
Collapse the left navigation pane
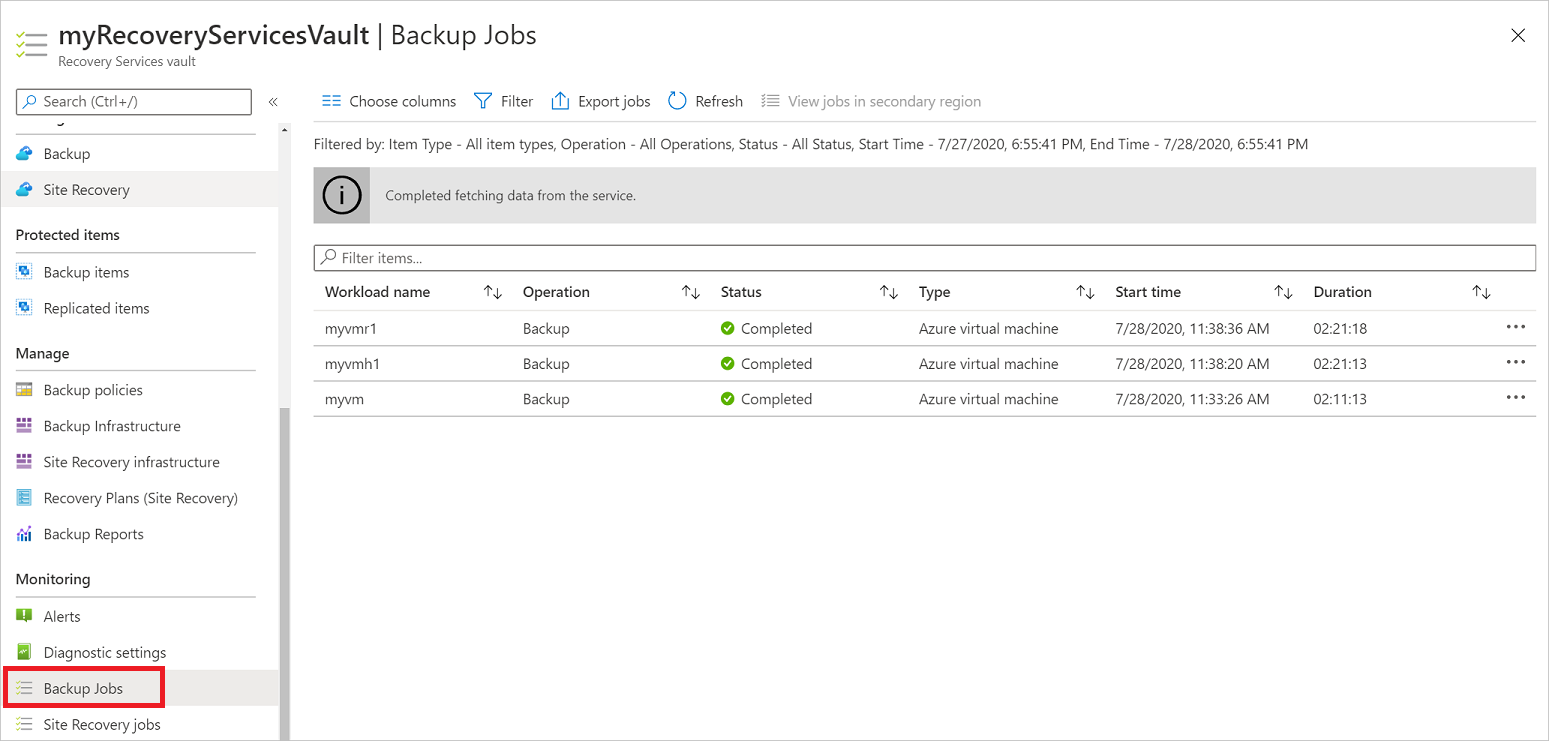point(273,101)
